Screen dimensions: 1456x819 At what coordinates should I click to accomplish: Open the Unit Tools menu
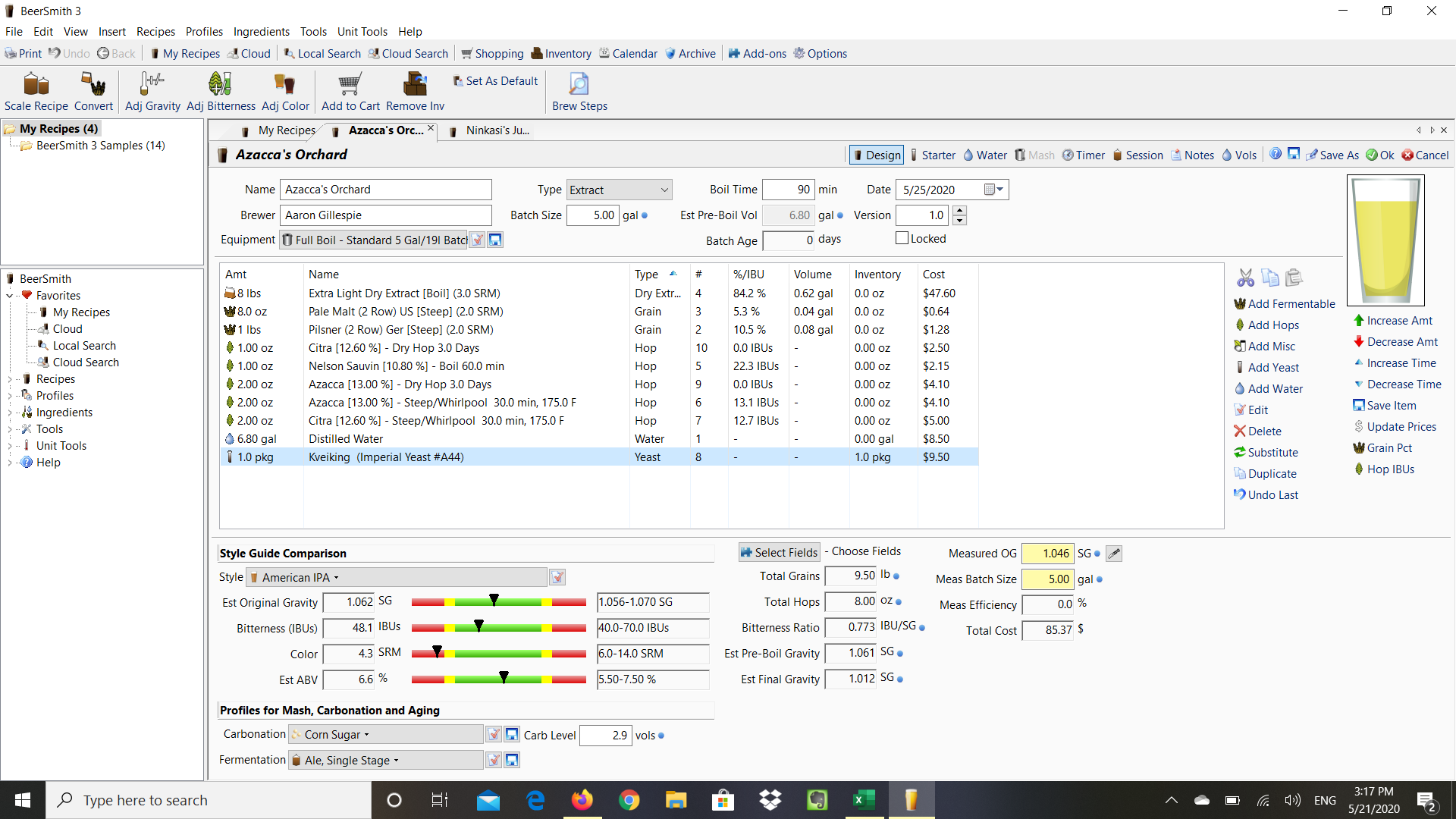[362, 31]
